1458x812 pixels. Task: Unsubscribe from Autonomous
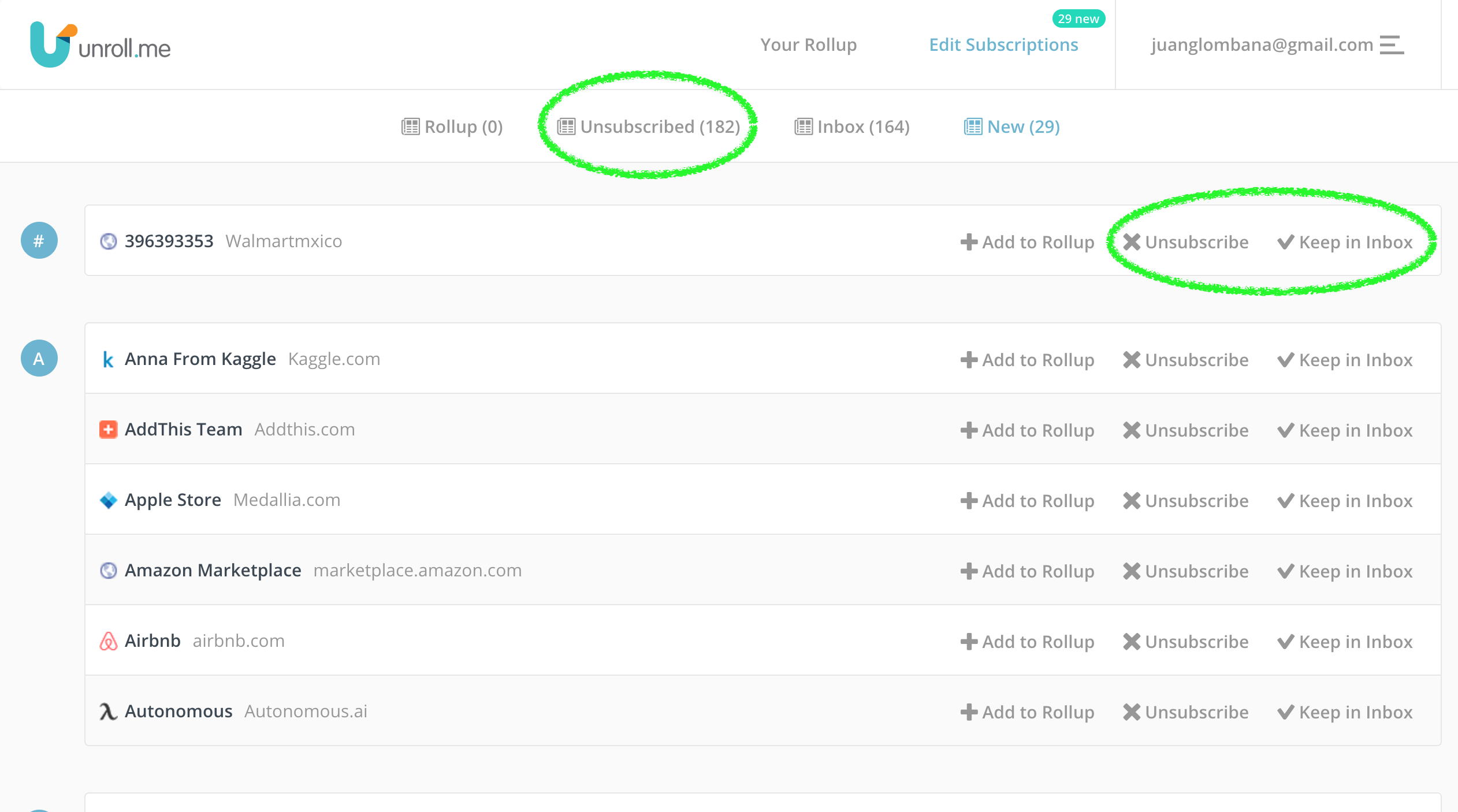(x=1185, y=712)
